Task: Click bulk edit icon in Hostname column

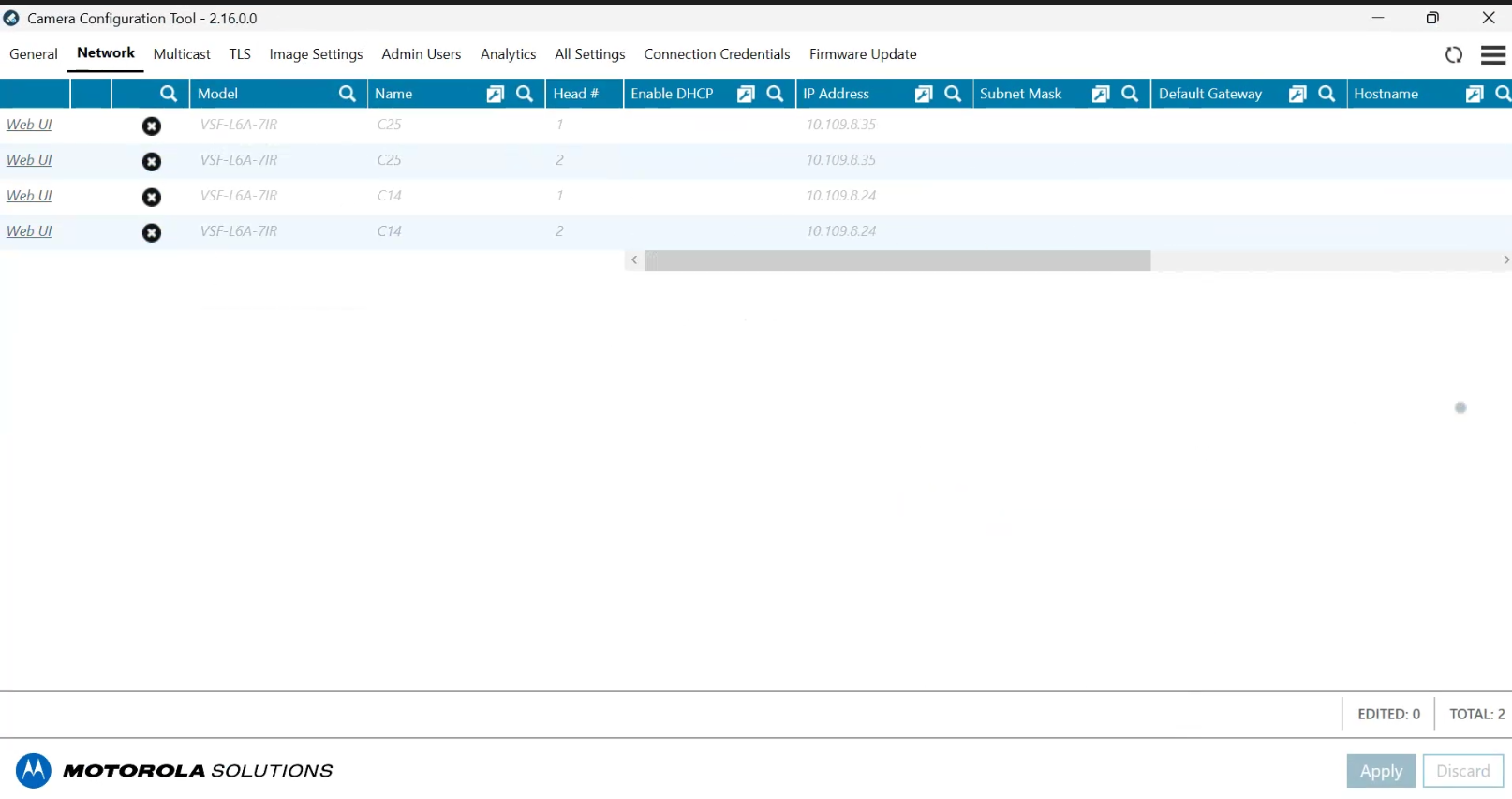Action: 1475,94
